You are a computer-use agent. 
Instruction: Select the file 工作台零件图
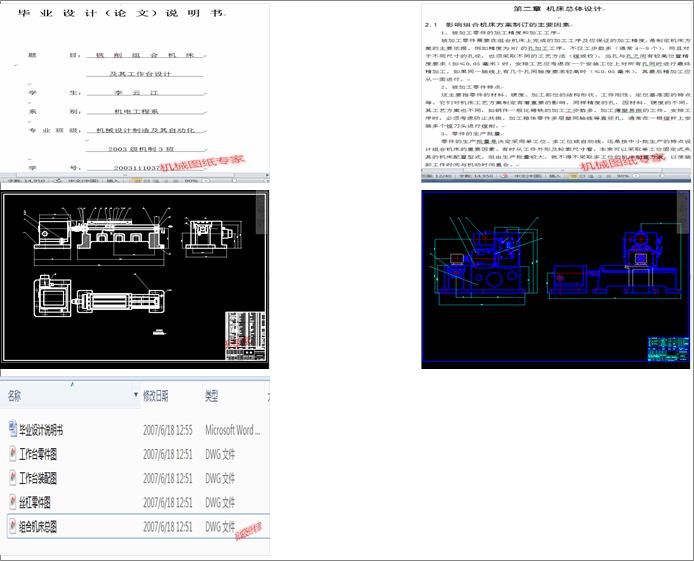point(38,454)
